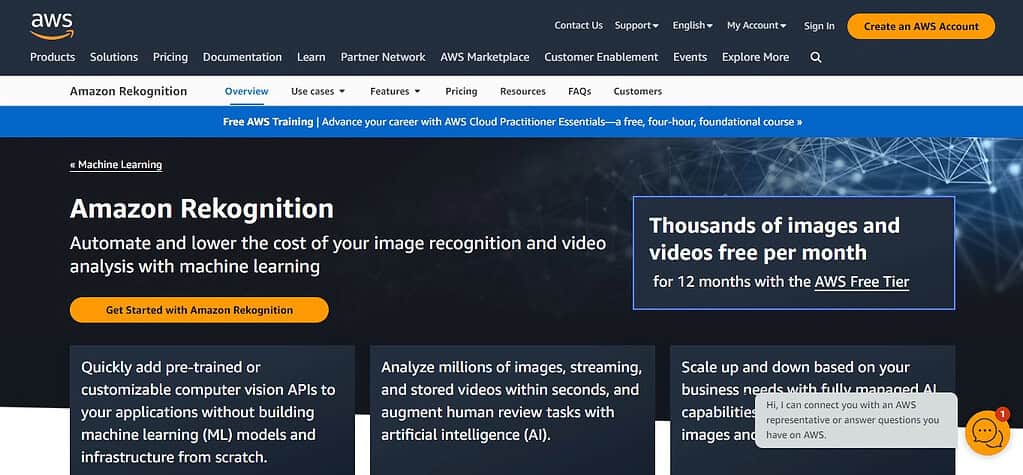Viewport: 1023px width, 475px height.
Task: Select the Resources tab
Action: coord(523,91)
